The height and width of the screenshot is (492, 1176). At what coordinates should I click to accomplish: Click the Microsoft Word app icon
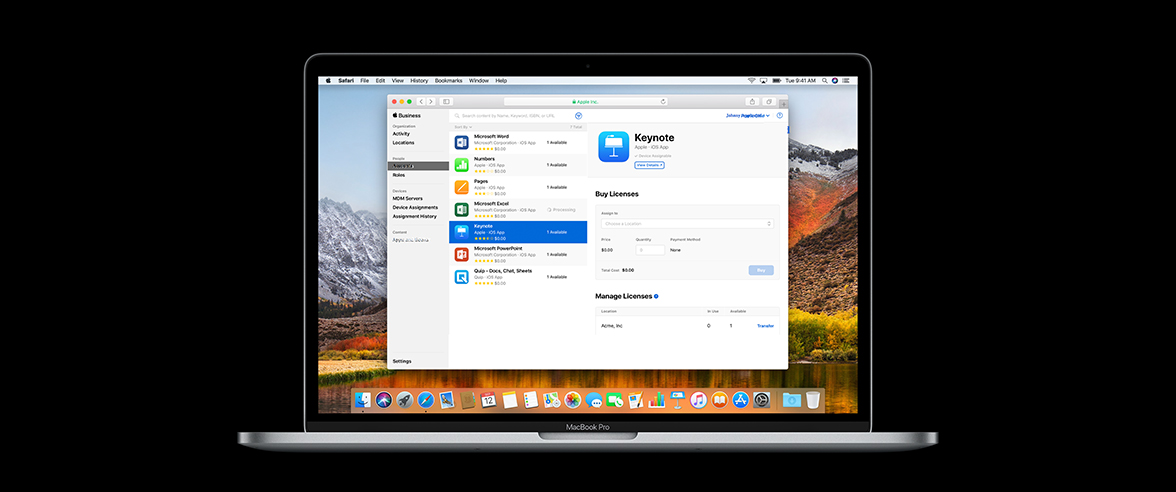(461, 143)
